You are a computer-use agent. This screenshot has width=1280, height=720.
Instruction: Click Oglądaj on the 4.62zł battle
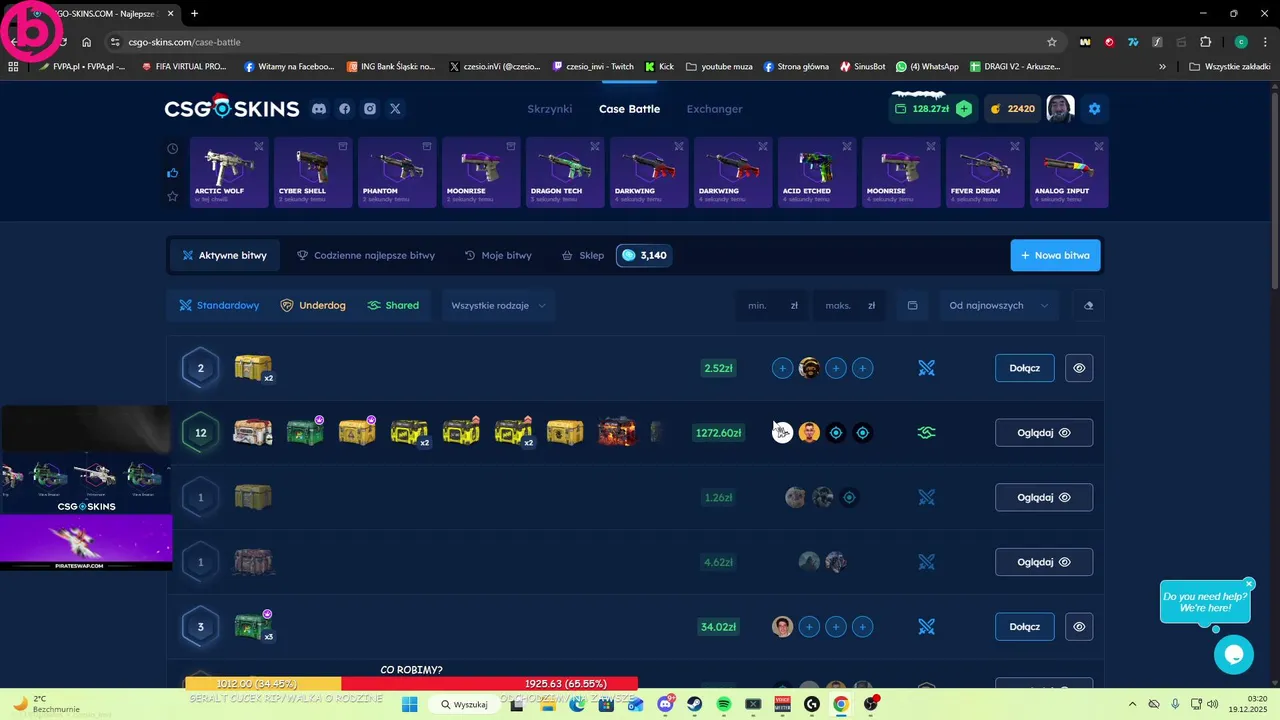(1044, 562)
